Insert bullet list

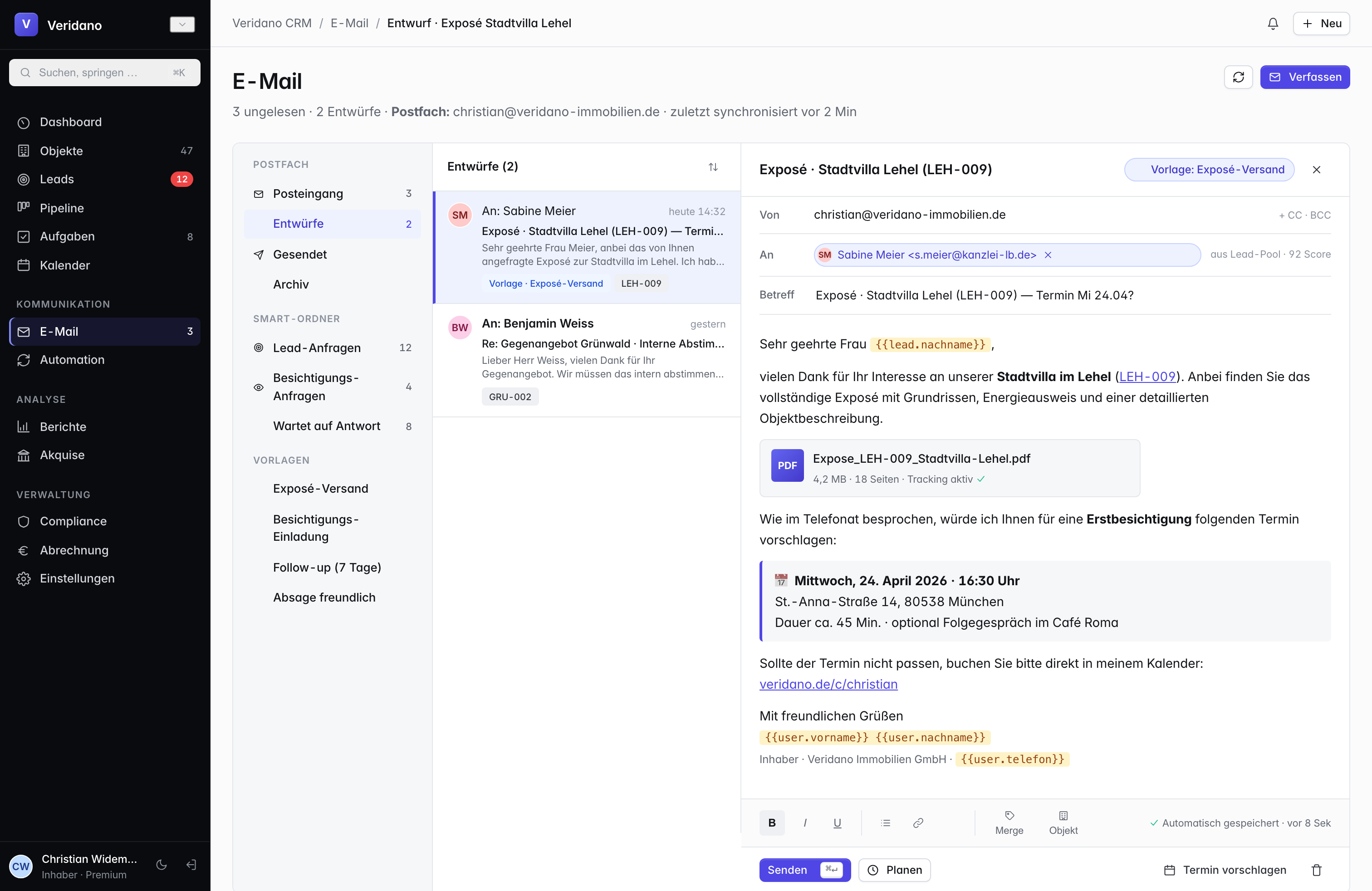pyautogui.click(x=886, y=823)
